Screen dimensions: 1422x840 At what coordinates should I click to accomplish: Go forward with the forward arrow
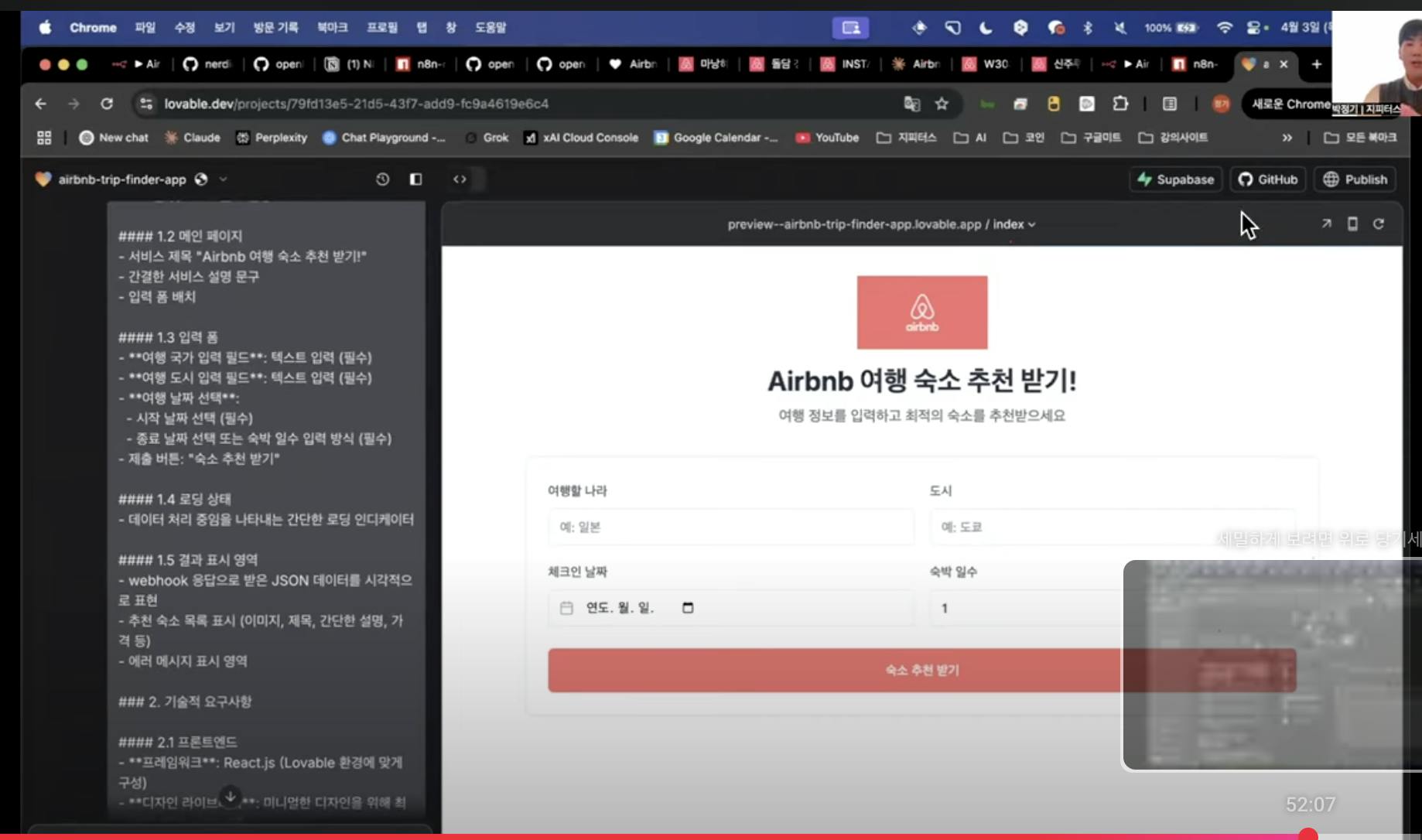click(x=73, y=104)
